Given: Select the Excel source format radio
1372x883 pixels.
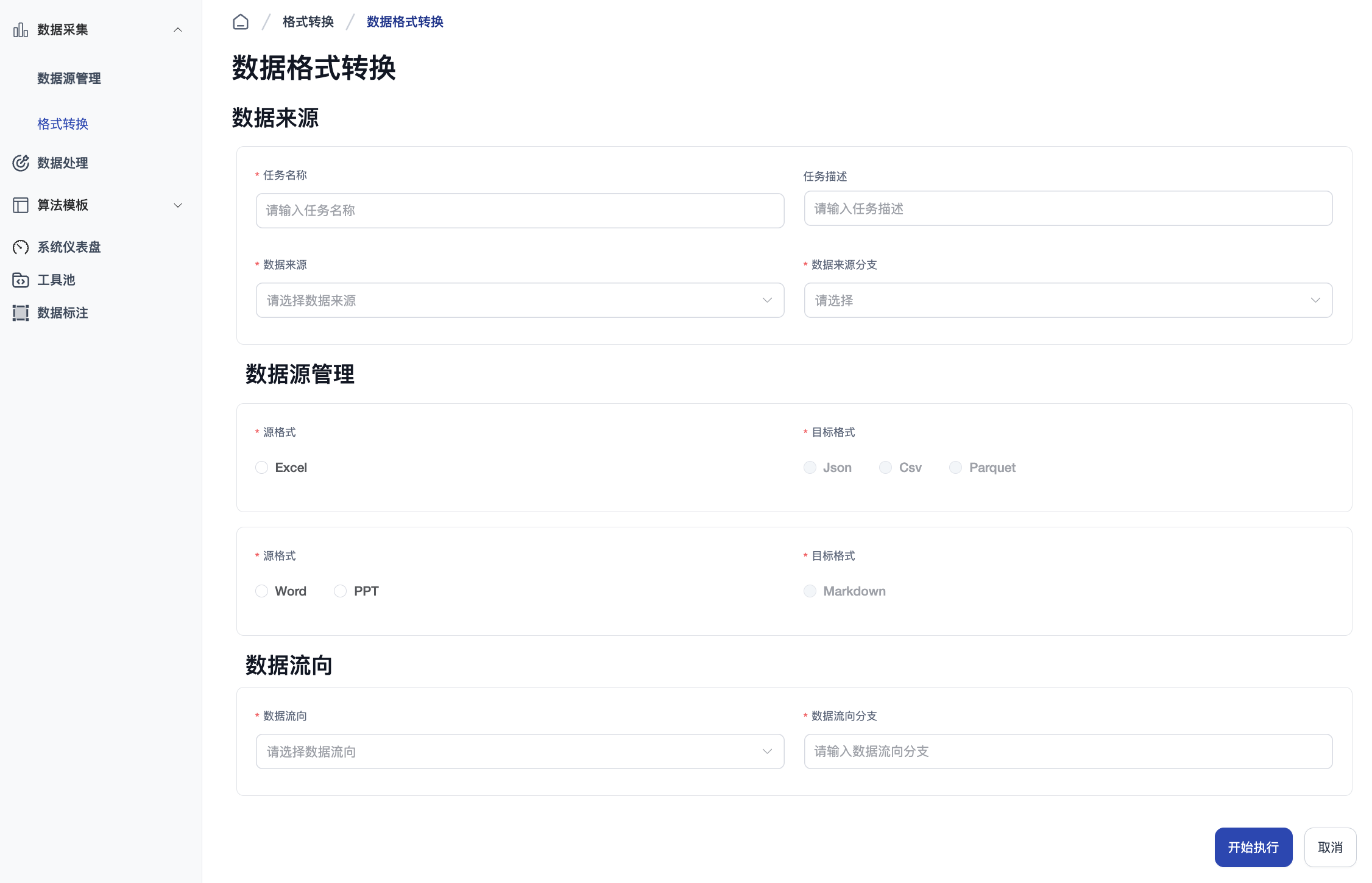Looking at the screenshot, I should pyautogui.click(x=262, y=468).
